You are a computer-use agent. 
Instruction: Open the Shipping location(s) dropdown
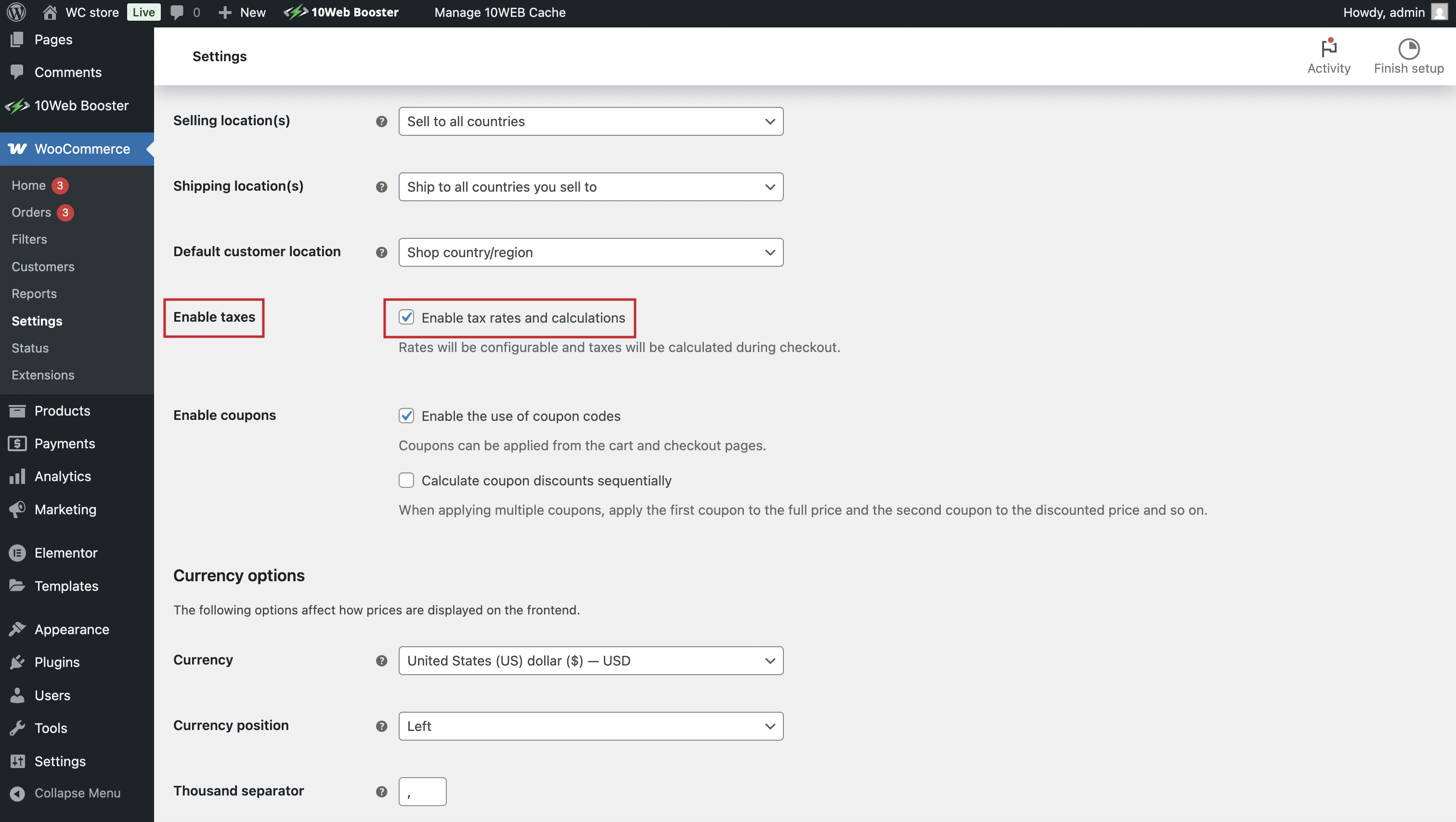(x=590, y=187)
